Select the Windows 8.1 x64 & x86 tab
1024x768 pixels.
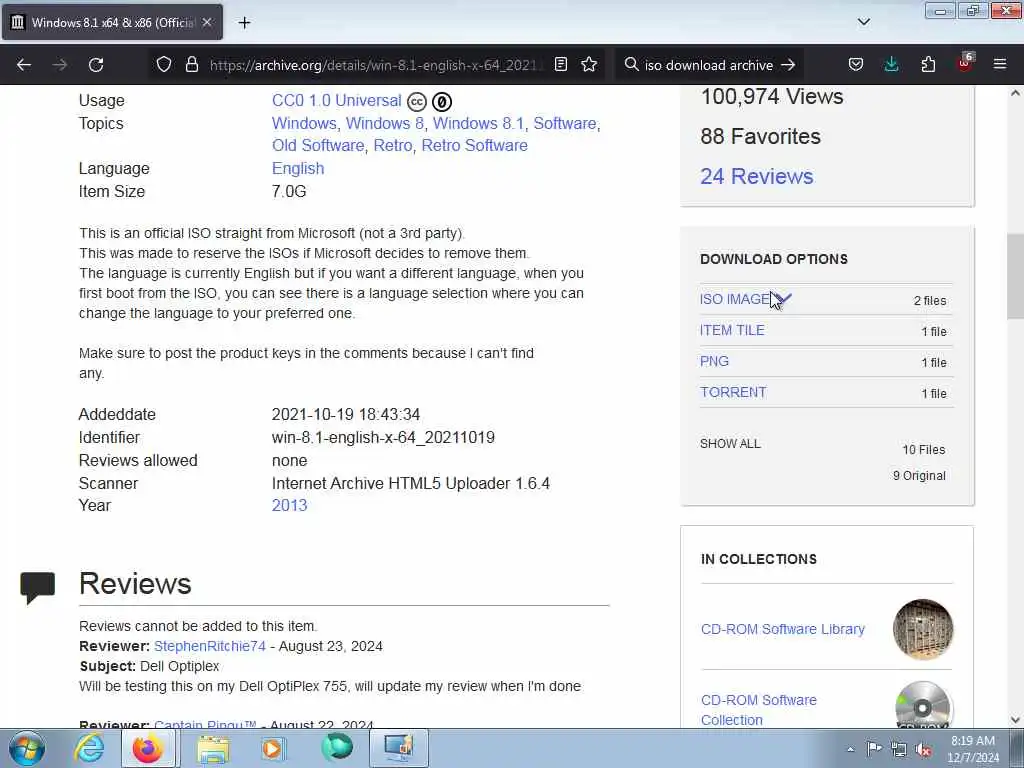112,22
